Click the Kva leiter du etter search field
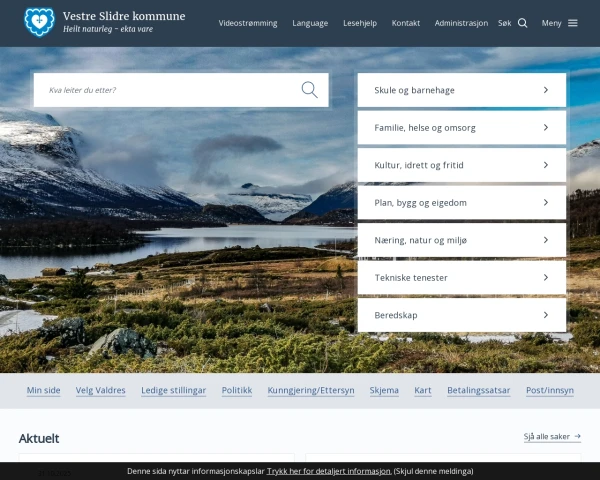The image size is (600, 480). 170,90
